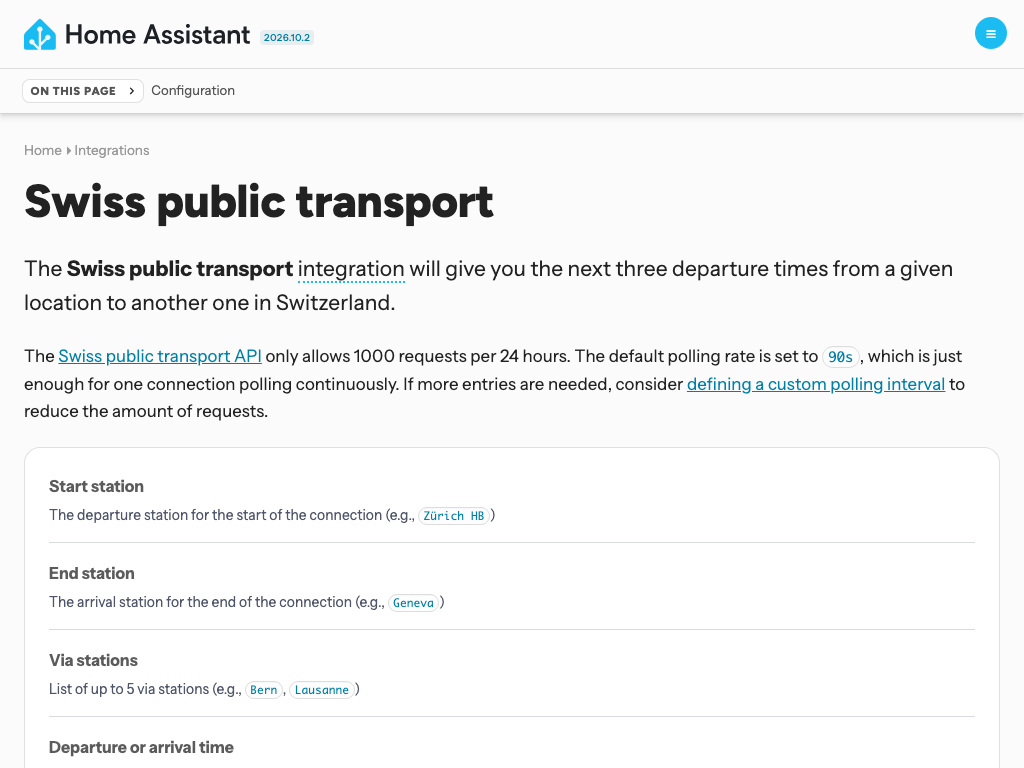Viewport: 1024px width, 768px height.
Task: Click the Geneva example code
Action: 413,603
